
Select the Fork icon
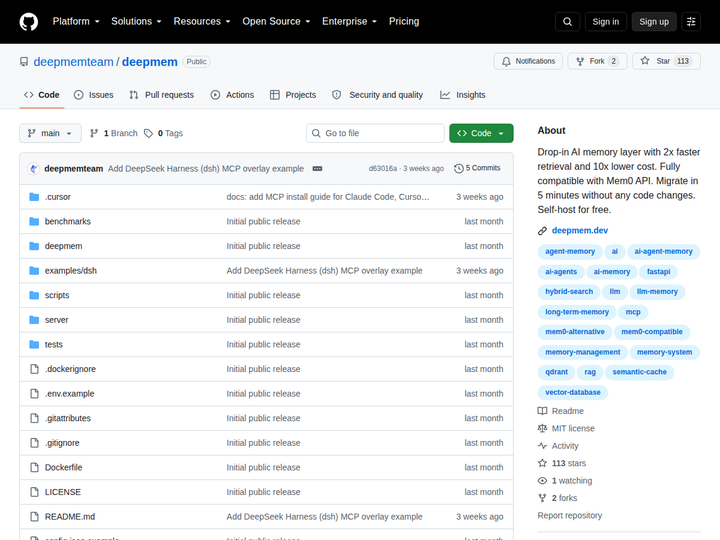coord(580,62)
